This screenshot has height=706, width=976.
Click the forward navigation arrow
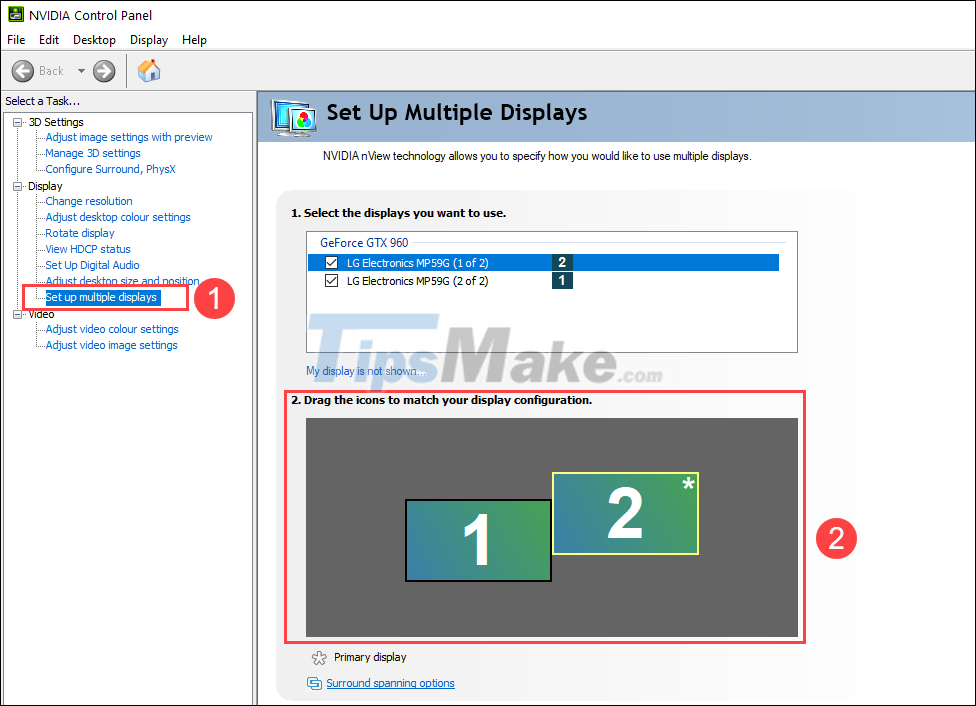pyautogui.click(x=103, y=70)
